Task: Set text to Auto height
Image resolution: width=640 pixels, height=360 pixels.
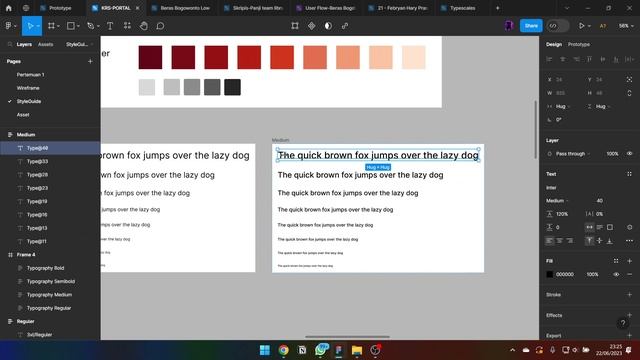Action: [x=600, y=227]
